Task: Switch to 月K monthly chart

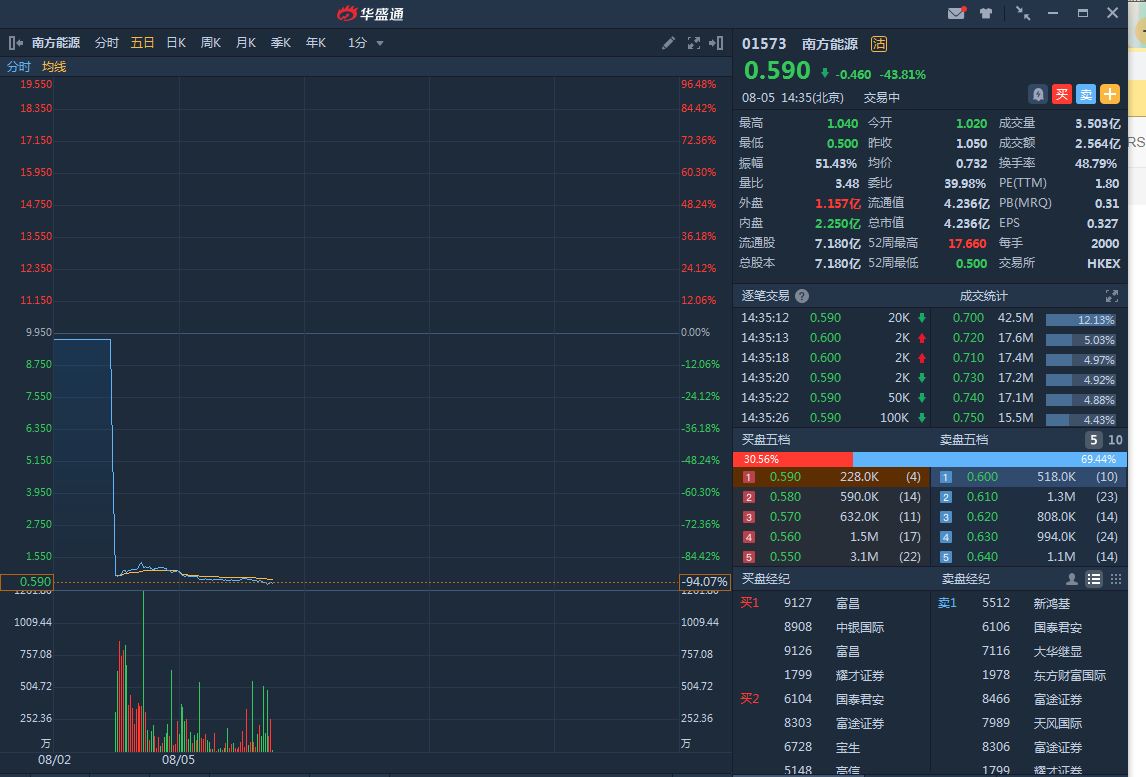Action: point(246,43)
